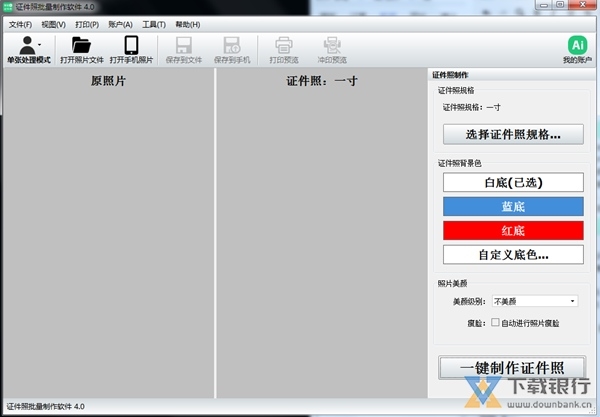This screenshot has height=417, width=600.
Task: Open the 帮助(H) menu
Action: coord(188,25)
